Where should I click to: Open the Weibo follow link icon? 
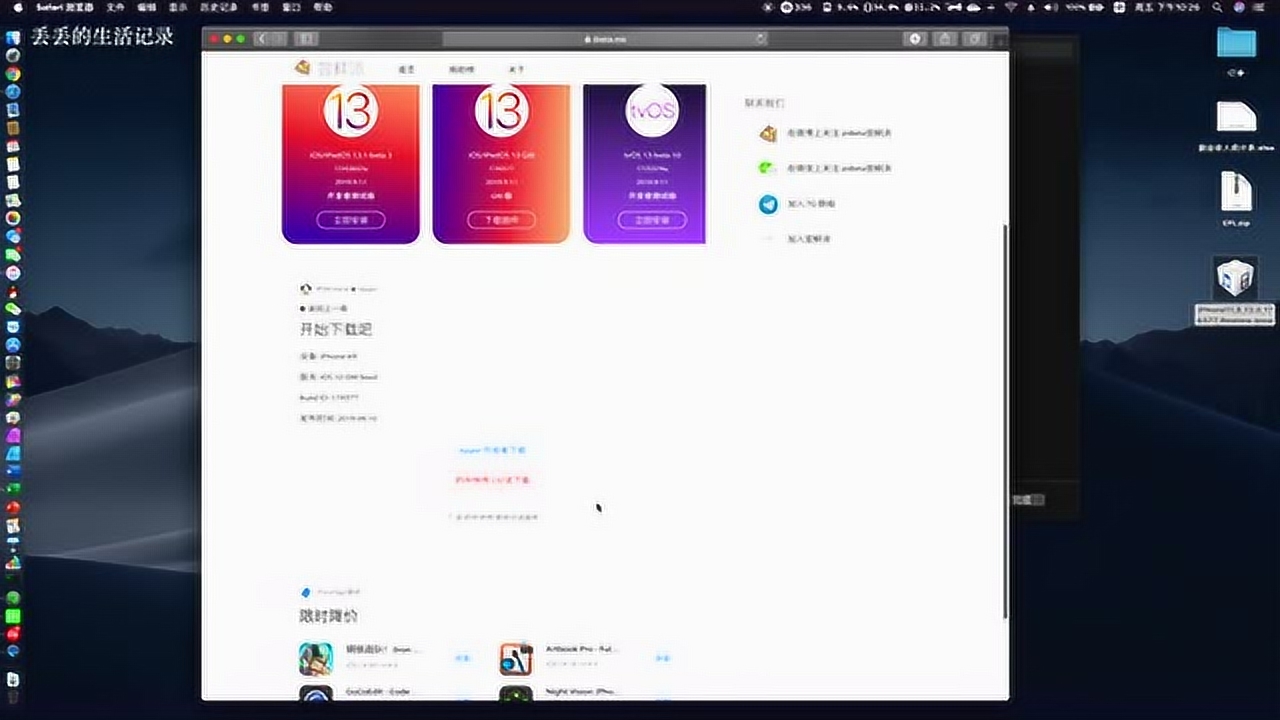768,133
